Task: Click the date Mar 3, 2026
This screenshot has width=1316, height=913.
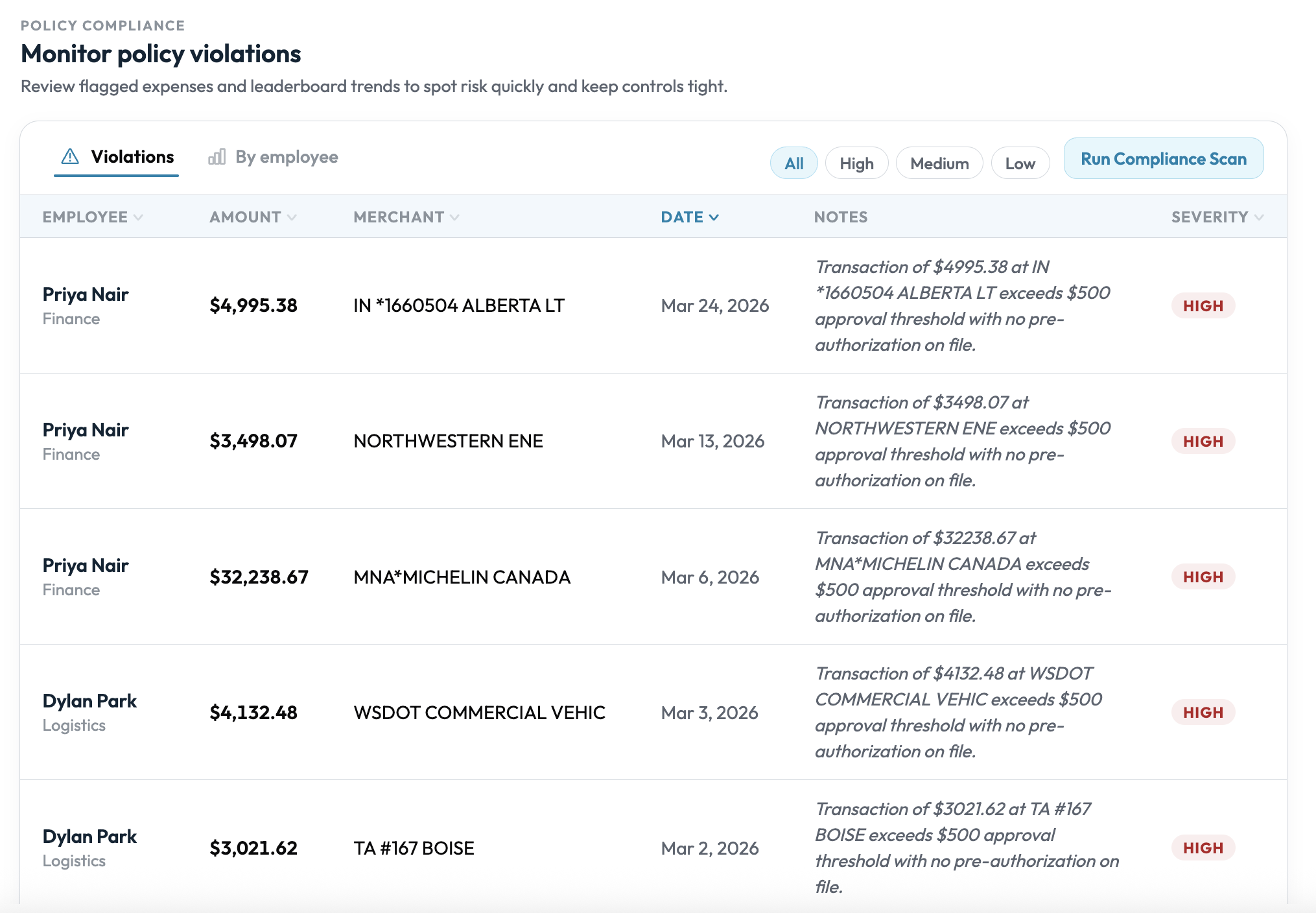Action: click(x=709, y=713)
